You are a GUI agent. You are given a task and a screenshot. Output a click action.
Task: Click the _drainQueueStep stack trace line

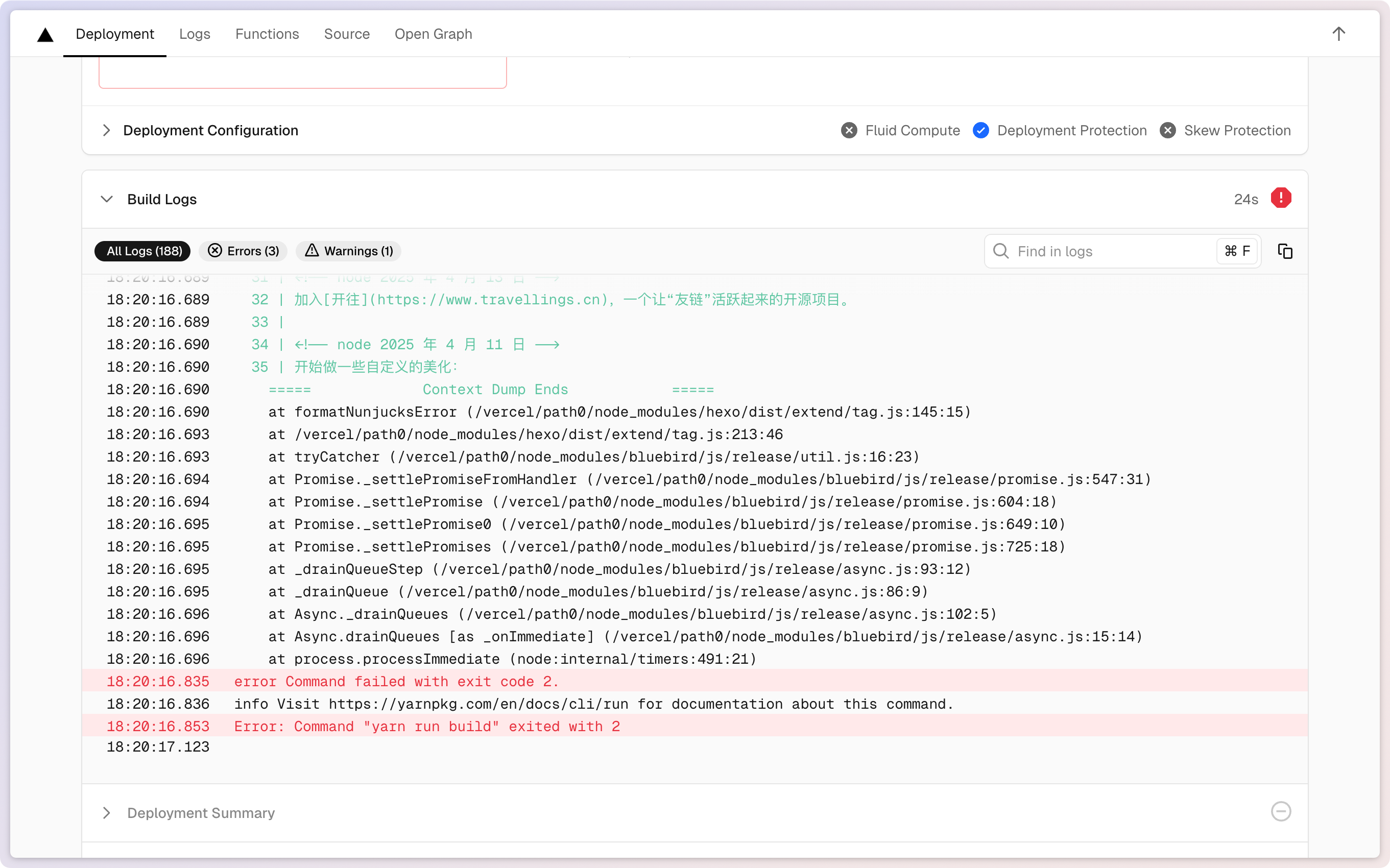tap(694, 569)
